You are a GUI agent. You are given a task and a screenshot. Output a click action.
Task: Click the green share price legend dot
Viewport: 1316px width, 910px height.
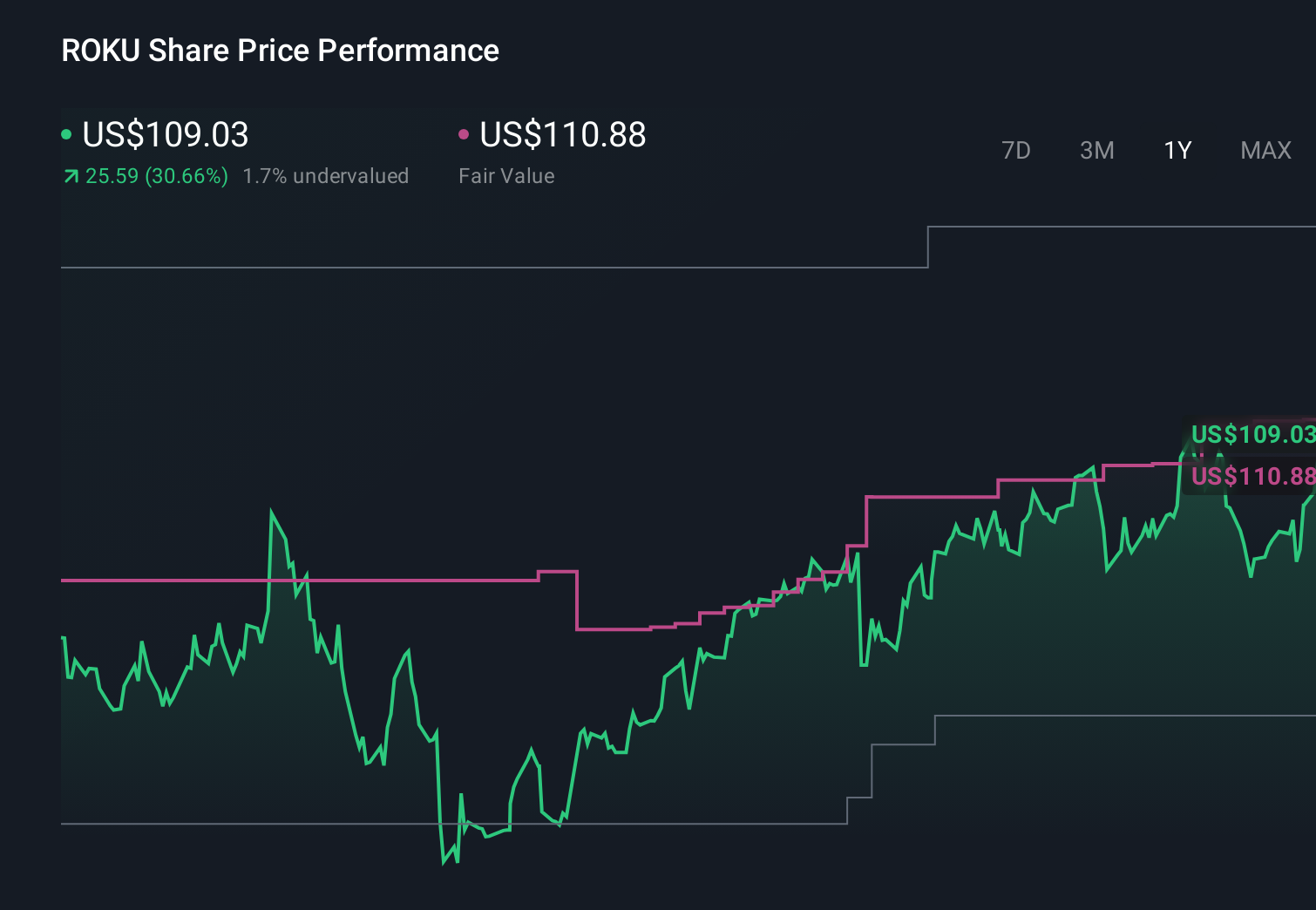point(65,133)
